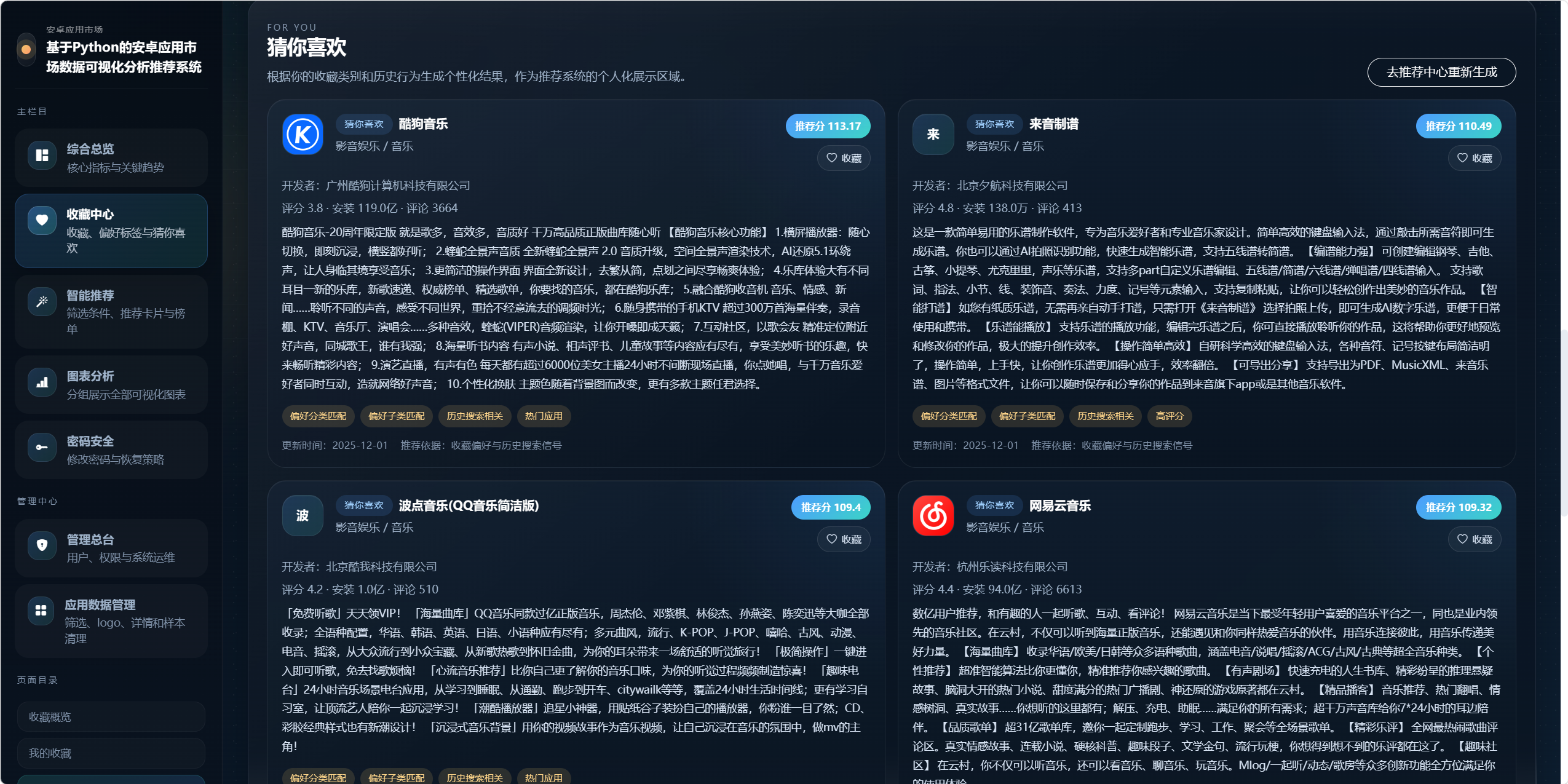Click 推荐分 113.17 score badge

click(x=828, y=126)
